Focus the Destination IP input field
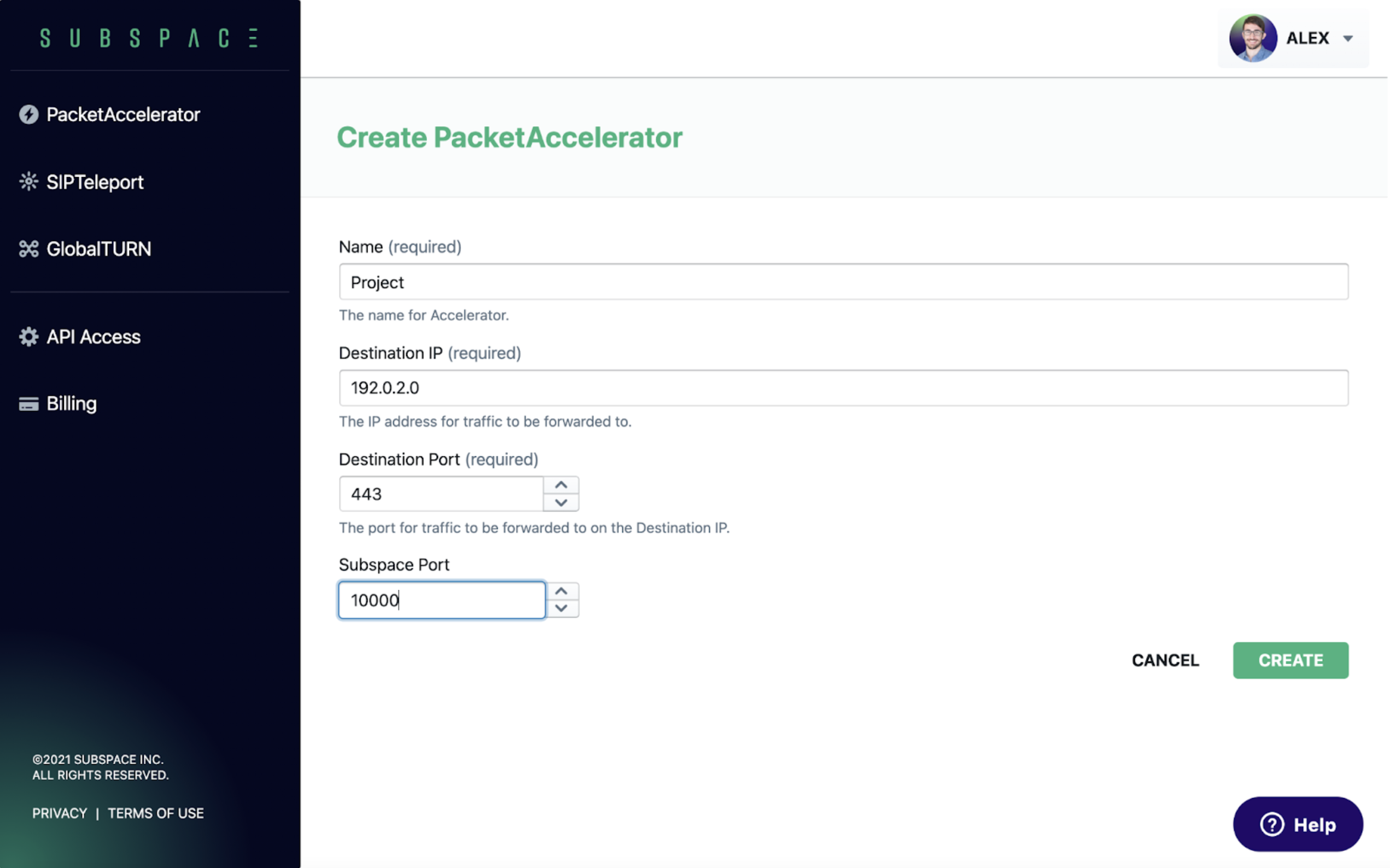The image size is (1390, 868). (x=844, y=388)
